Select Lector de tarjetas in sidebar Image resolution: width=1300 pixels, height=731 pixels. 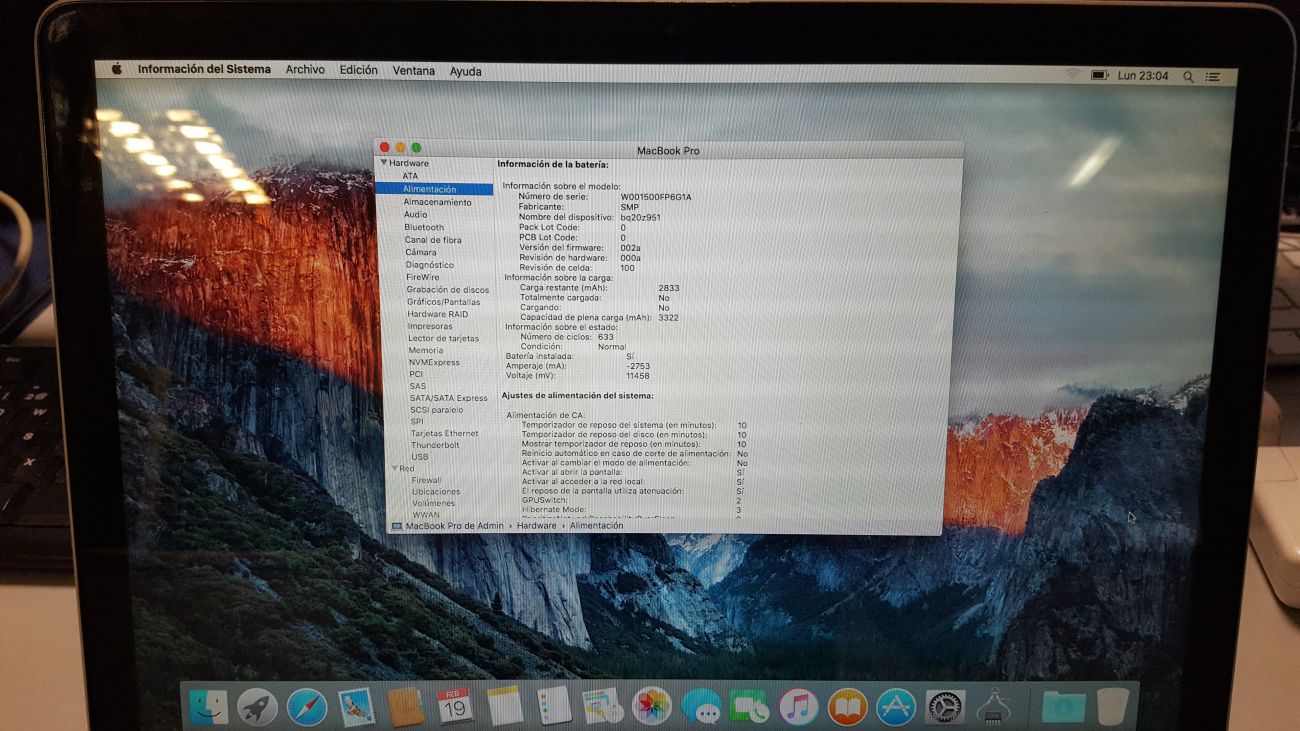[443, 338]
